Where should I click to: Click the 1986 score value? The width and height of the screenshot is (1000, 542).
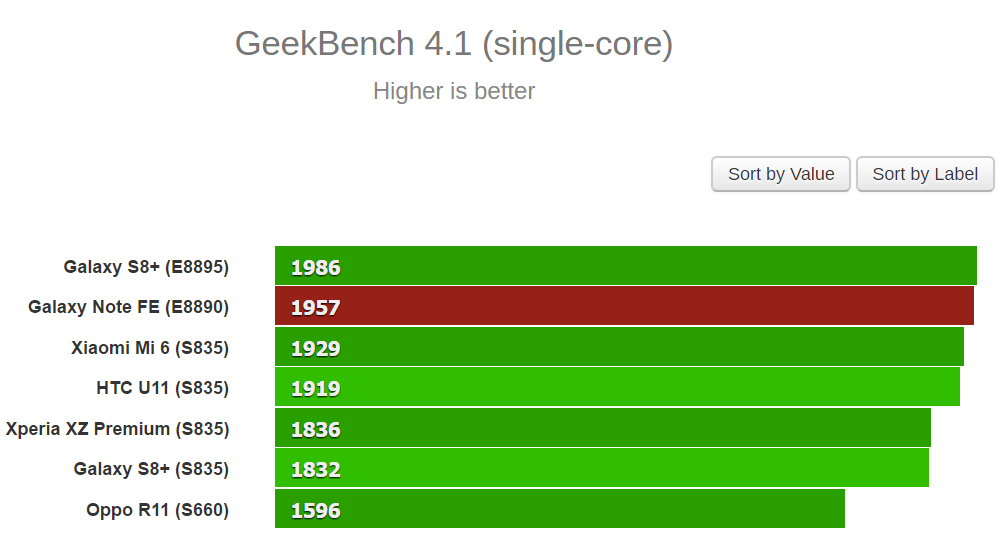point(315,267)
